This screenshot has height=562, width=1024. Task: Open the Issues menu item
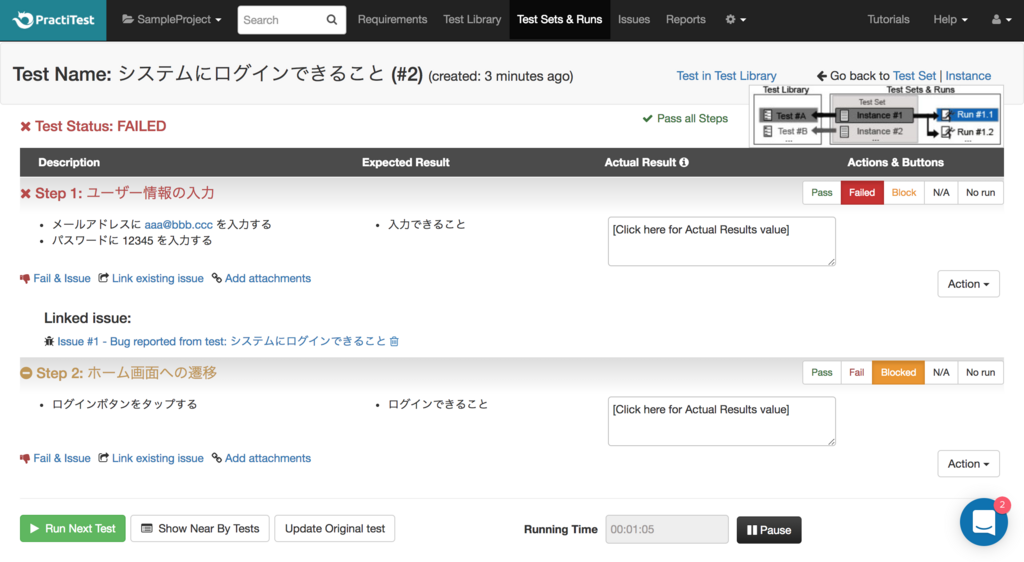click(633, 20)
